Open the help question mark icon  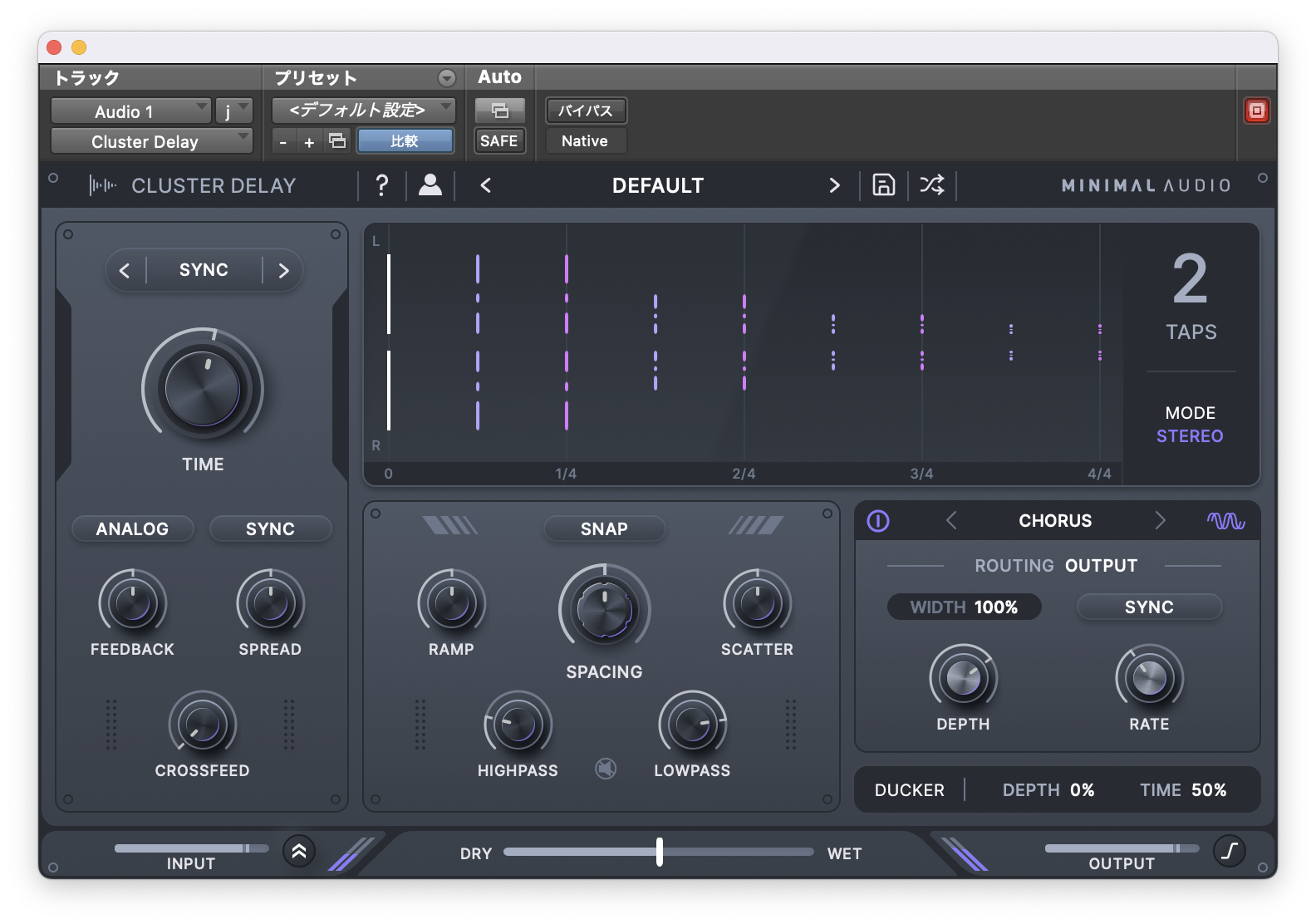[381, 184]
